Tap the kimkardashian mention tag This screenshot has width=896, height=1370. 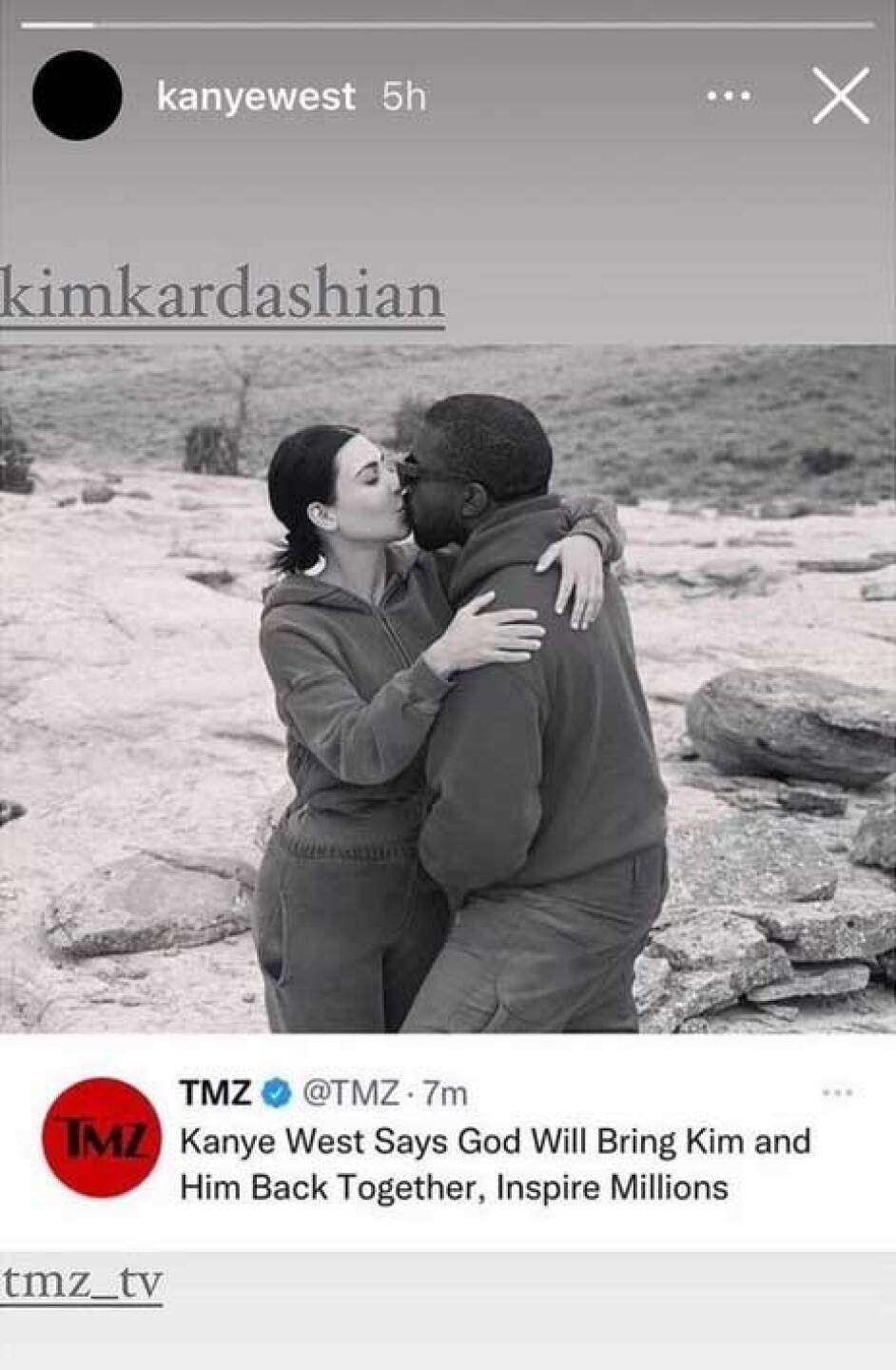(223, 295)
